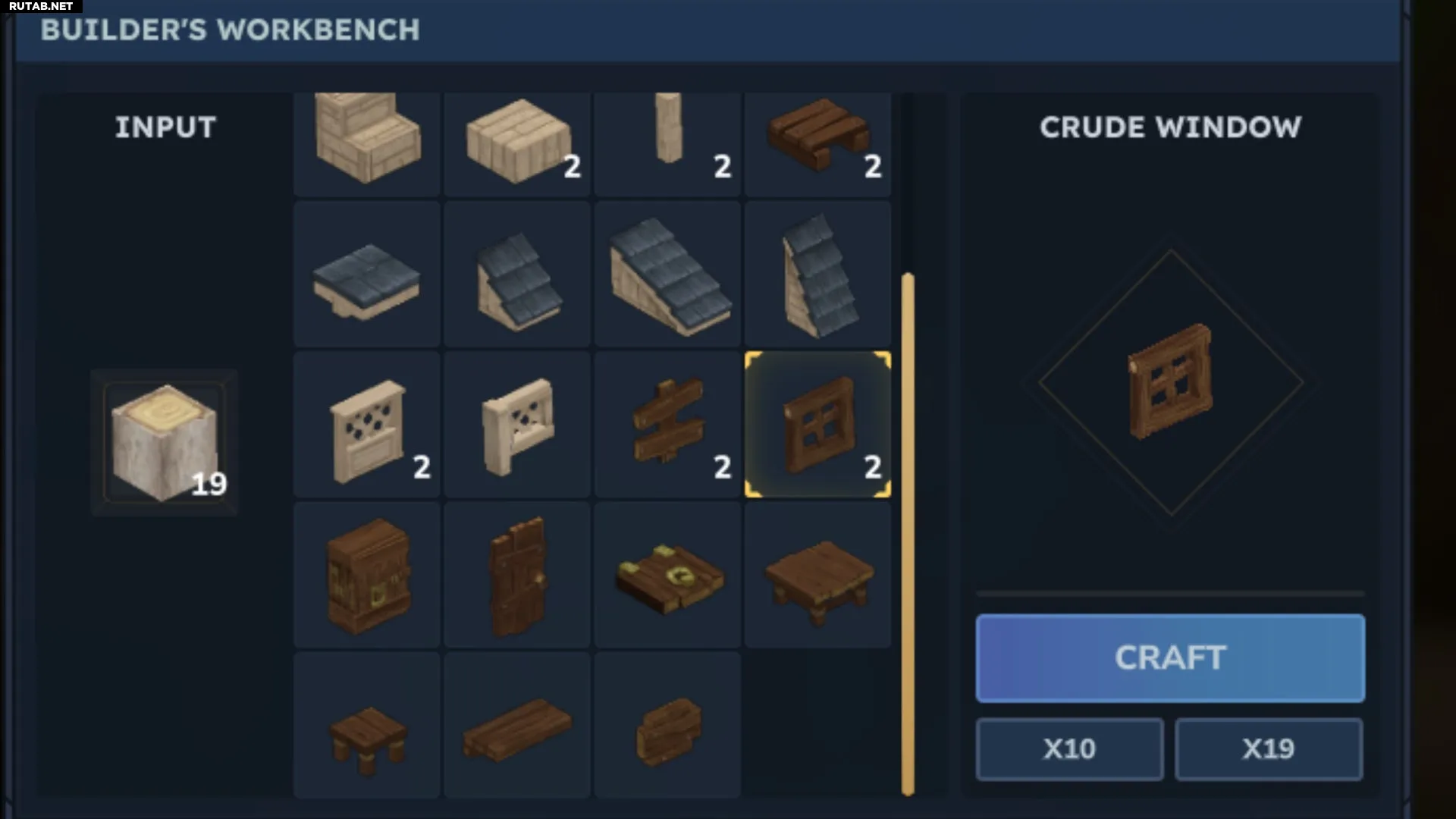
Task: Select the large wooden table recipe
Action: [817, 575]
